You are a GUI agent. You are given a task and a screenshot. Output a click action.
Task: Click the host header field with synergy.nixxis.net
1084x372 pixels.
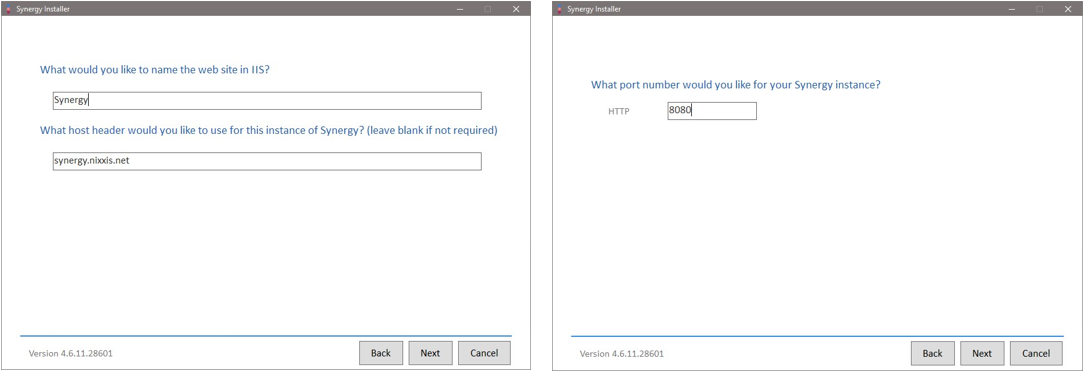[x=267, y=161]
